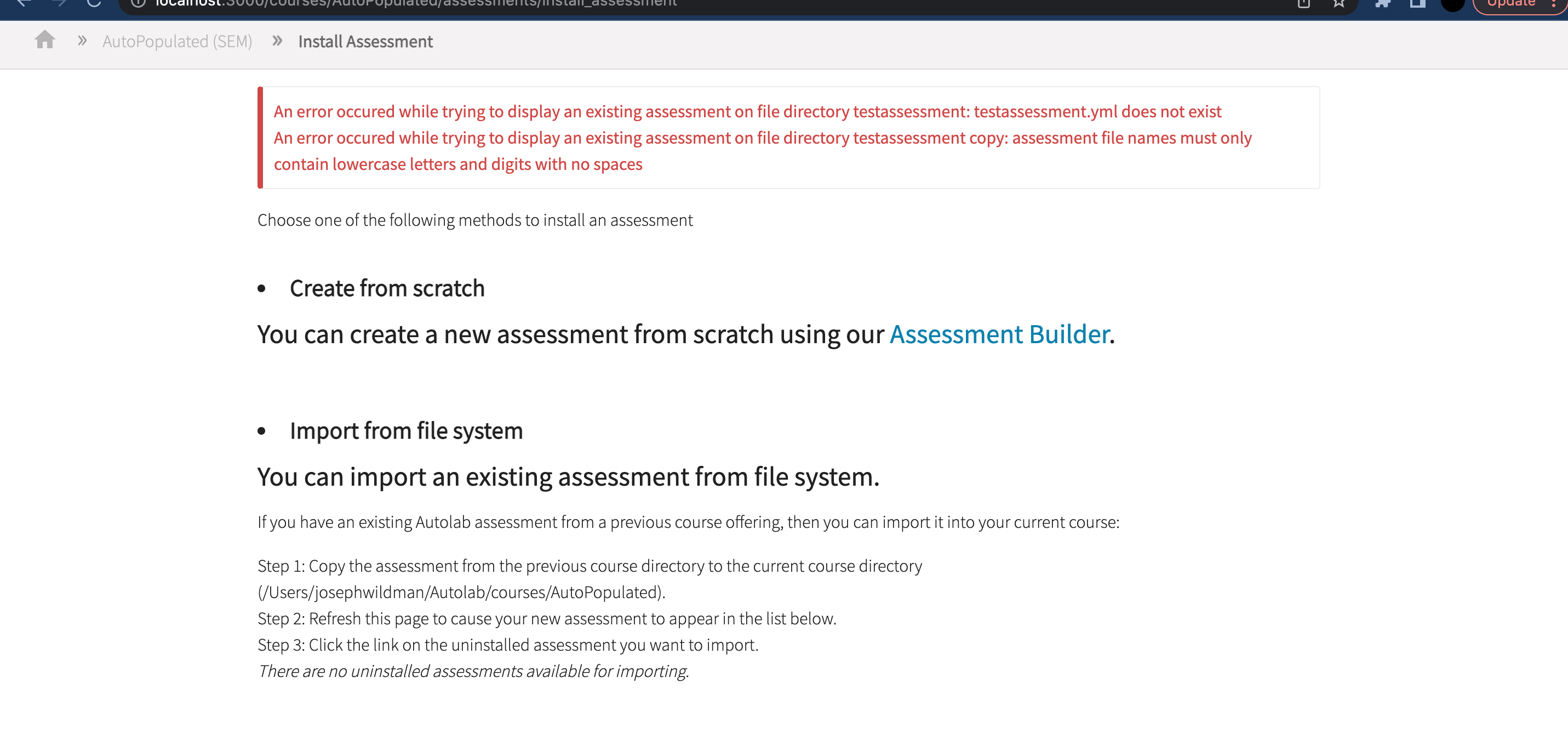The image size is (1568, 751).
Task: Click the side panel icon in toolbar
Action: 1418,3
